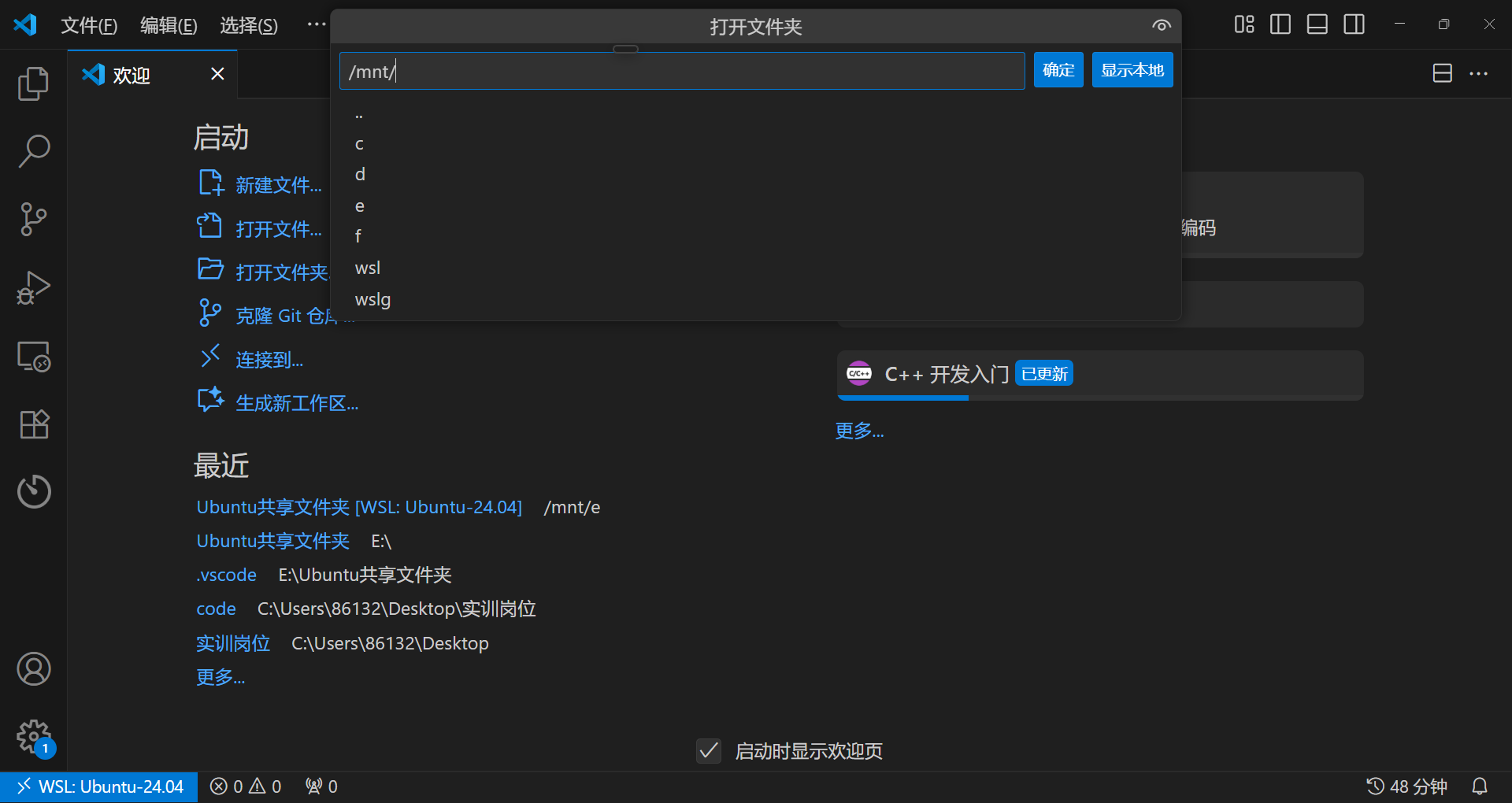Open the Search view in activity bar

pyautogui.click(x=33, y=151)
